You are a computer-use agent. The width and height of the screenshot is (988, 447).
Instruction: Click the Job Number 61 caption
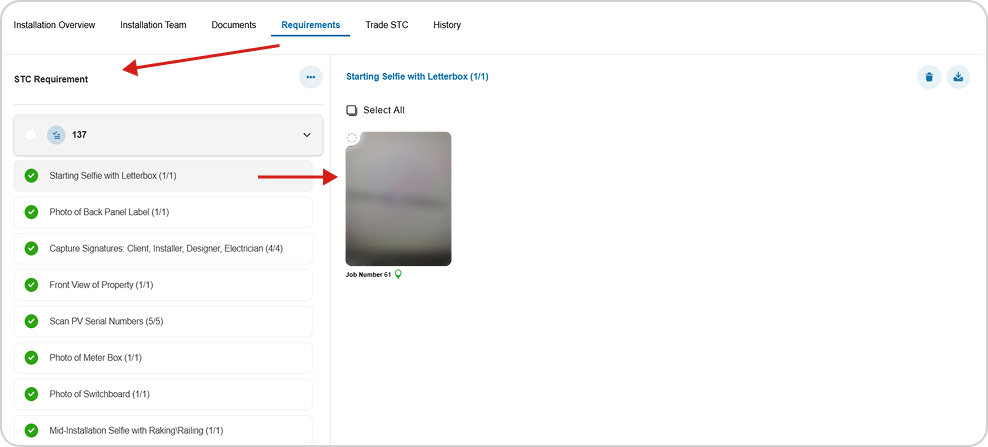click(369, 275)
